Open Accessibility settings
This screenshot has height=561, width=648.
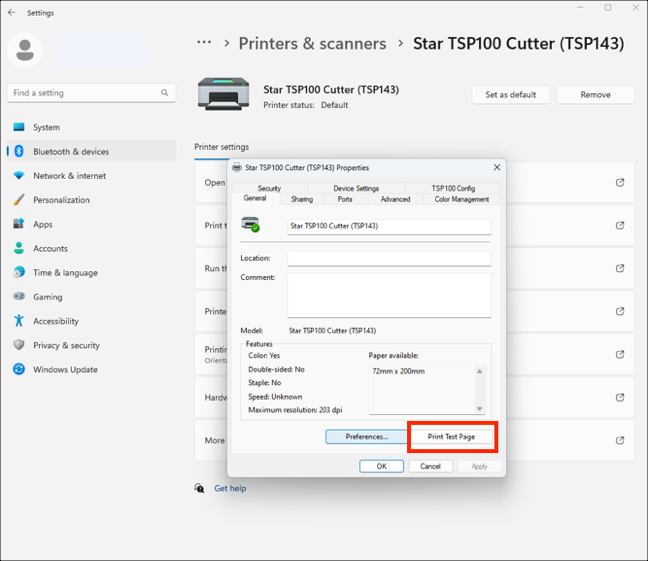(92, 321)
